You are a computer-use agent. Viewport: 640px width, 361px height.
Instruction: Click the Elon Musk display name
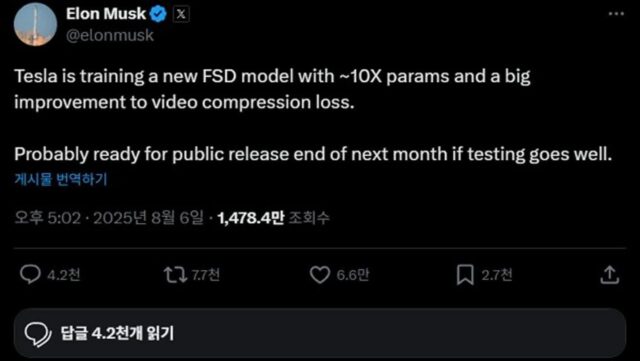click(106, 14)
